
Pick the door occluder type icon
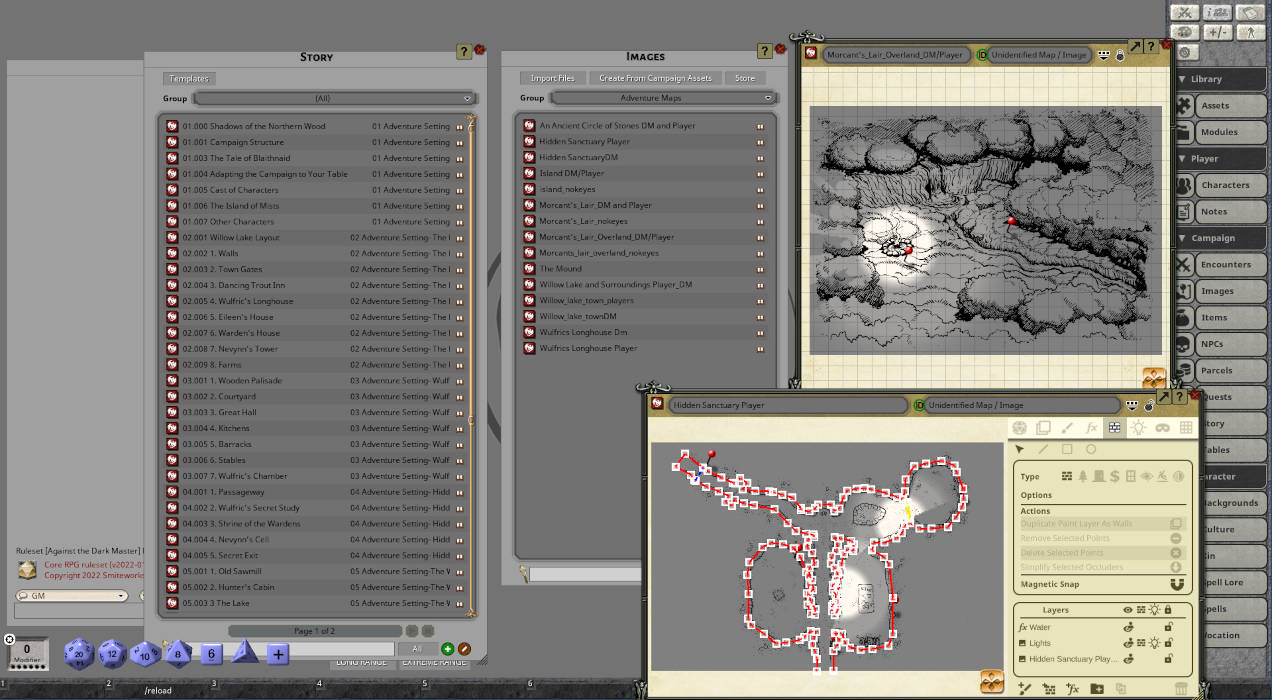(1098, 476)
